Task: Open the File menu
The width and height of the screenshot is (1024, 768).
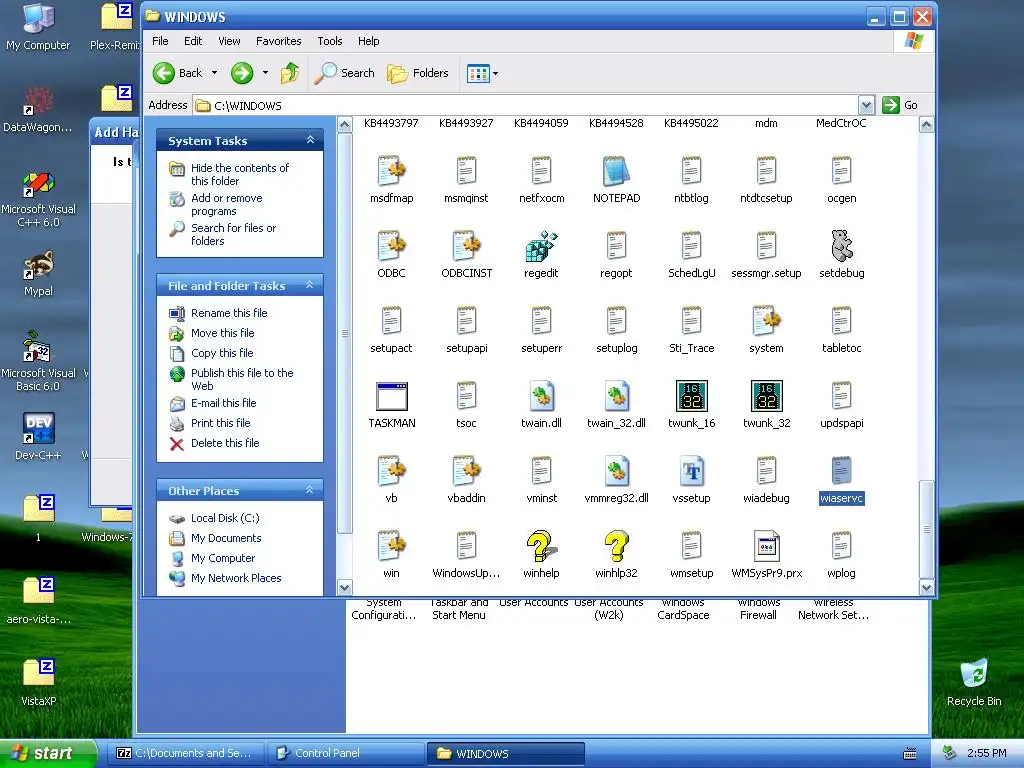Action: (x=160, y=41)
